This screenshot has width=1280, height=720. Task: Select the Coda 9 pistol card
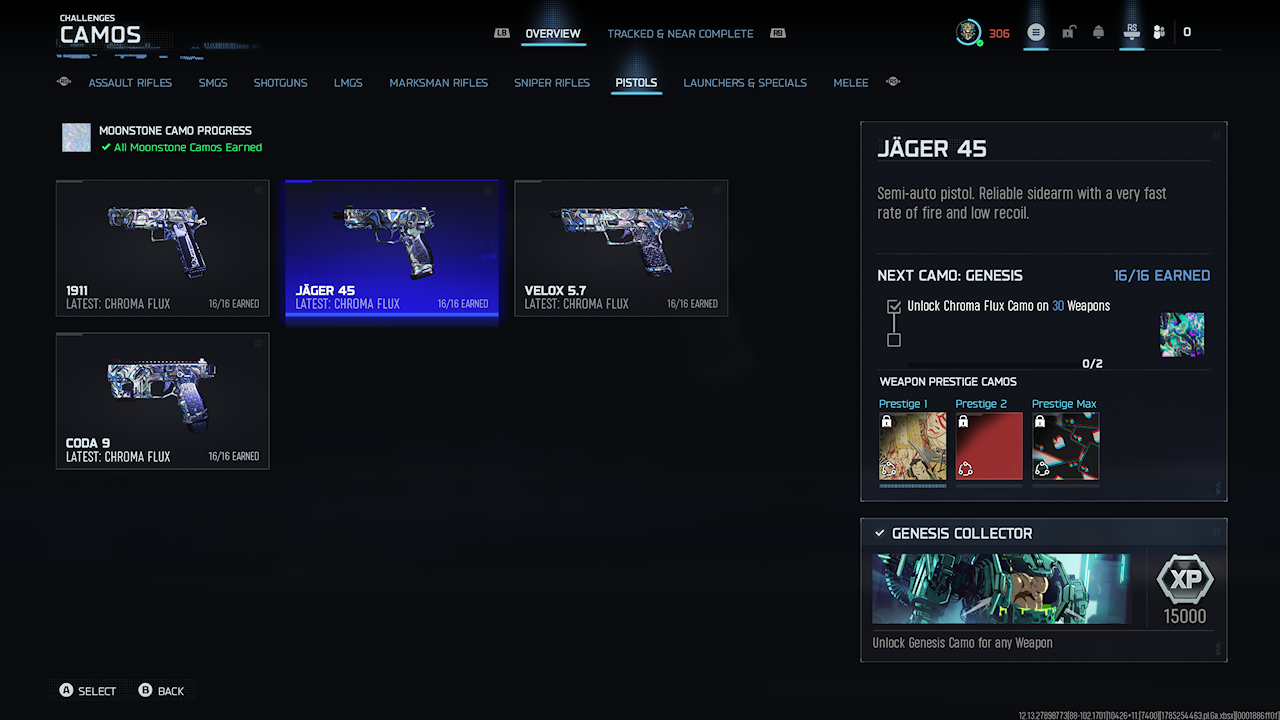point(162,400)
